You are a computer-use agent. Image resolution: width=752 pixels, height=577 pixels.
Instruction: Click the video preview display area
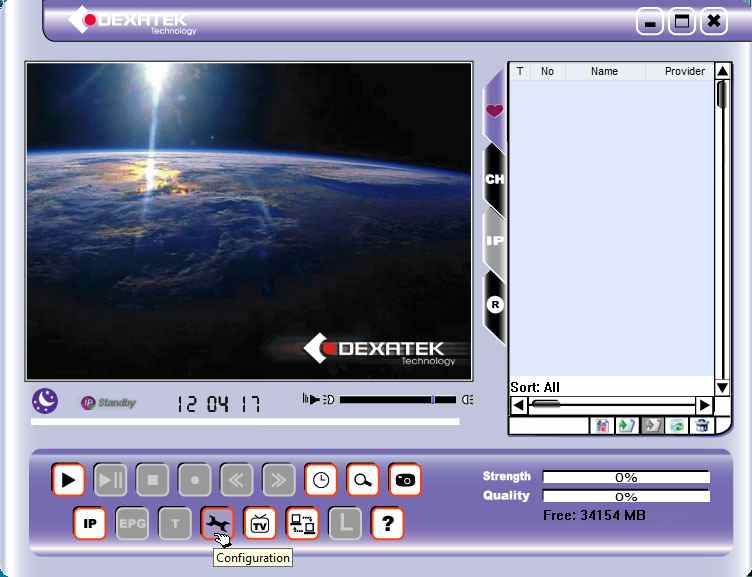tap(249, 221)
